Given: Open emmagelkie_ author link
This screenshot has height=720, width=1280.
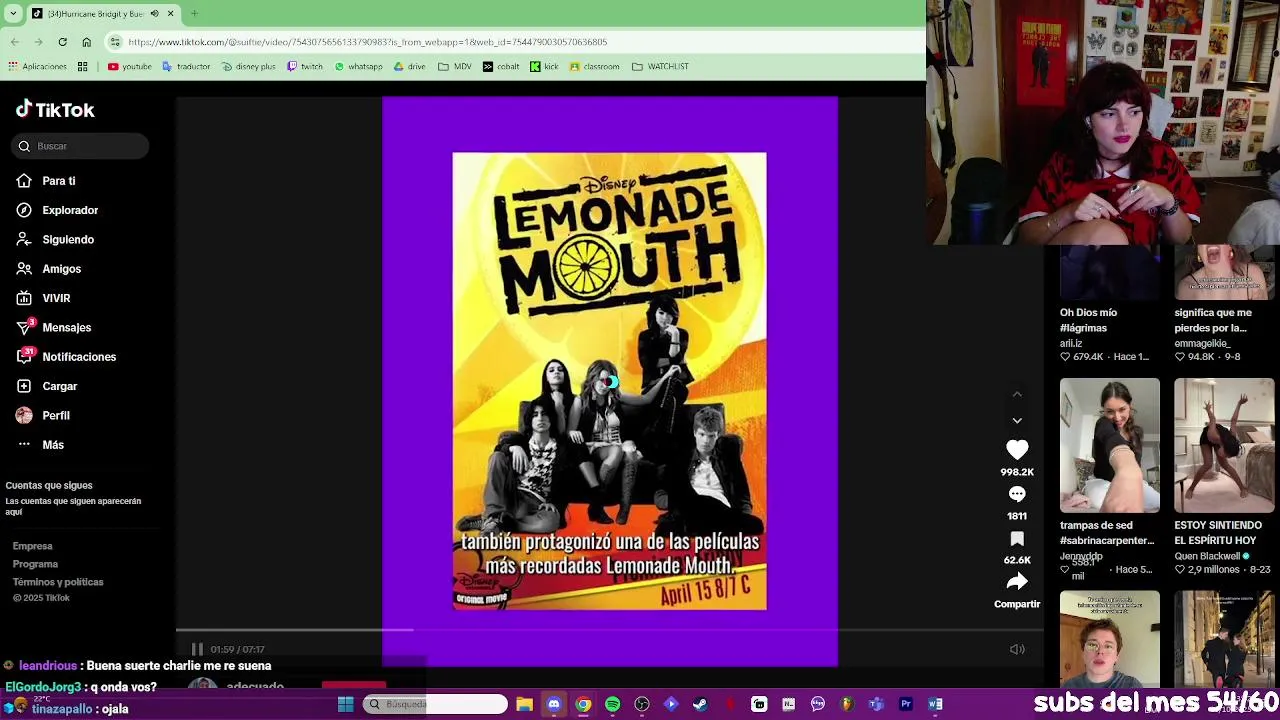Looking at the screenshot, I should tap(1203, 343).
